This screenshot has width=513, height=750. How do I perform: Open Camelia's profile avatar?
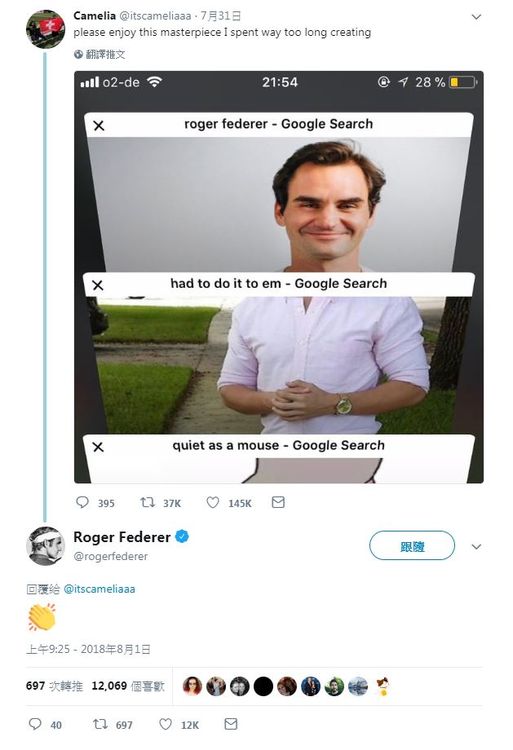click(45, 29)
